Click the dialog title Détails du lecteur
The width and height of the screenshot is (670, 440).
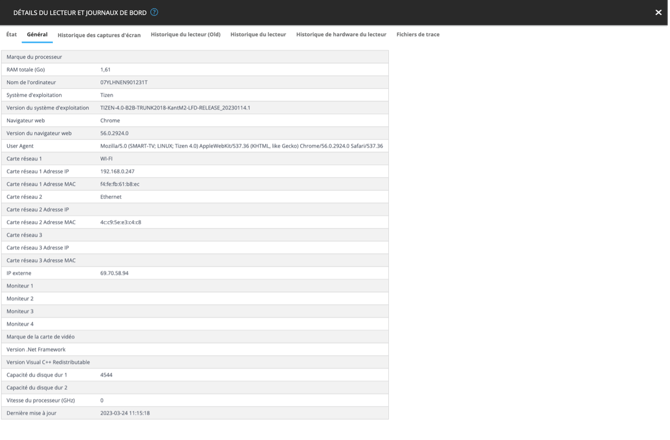[80, 13]
